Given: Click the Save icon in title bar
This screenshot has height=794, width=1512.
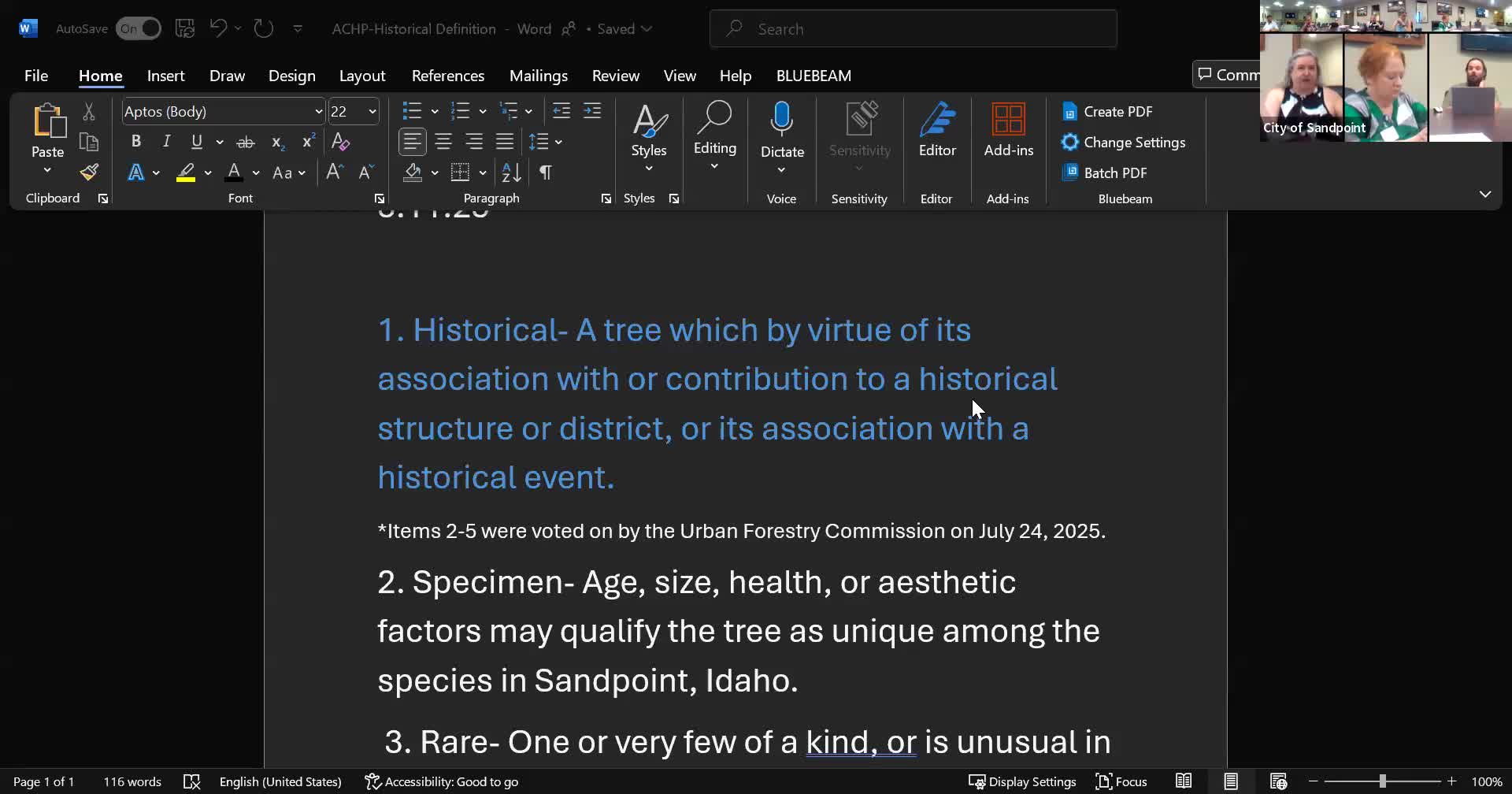Looking at the screenshot, I should click(x=185, y=29).
